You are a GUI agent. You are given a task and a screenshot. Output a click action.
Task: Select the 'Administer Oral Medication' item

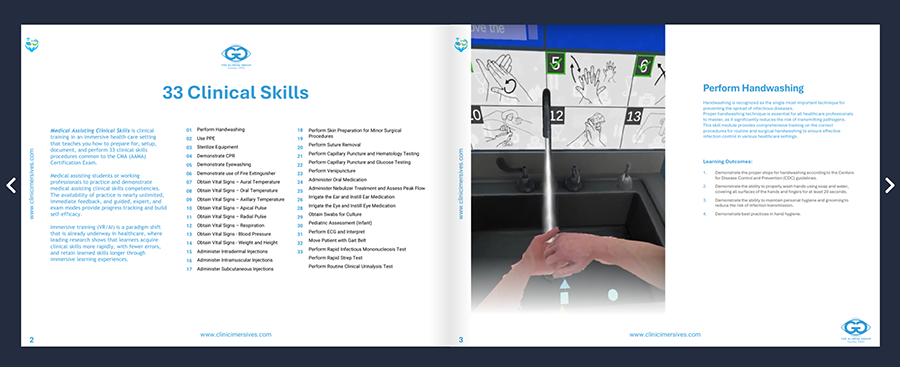pos(338,180)
